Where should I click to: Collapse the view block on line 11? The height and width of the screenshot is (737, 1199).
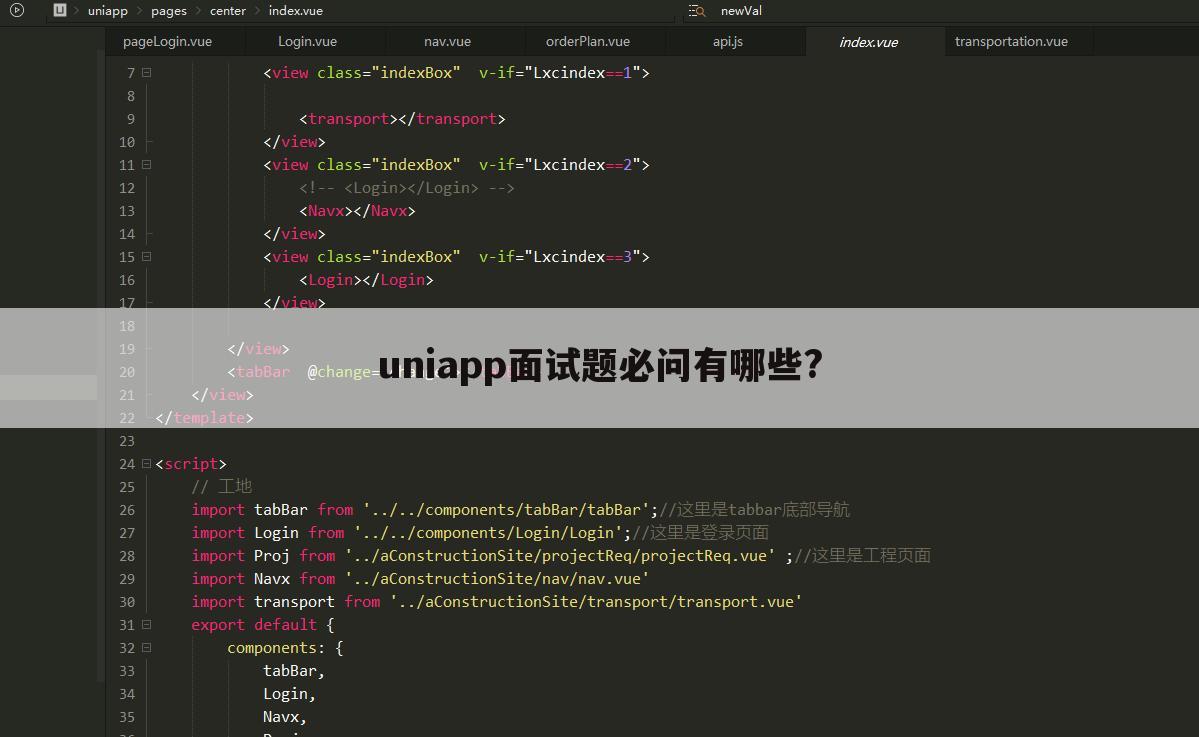pos(144,164)
